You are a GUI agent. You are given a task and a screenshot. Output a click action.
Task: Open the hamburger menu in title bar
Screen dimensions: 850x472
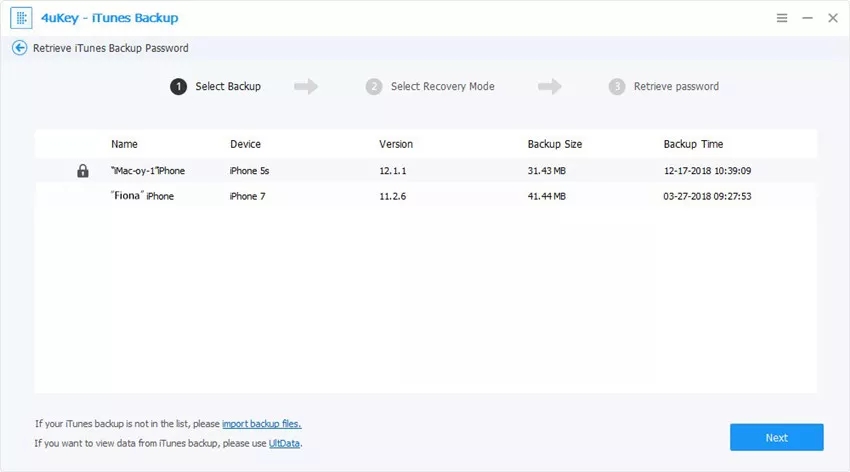781,18
